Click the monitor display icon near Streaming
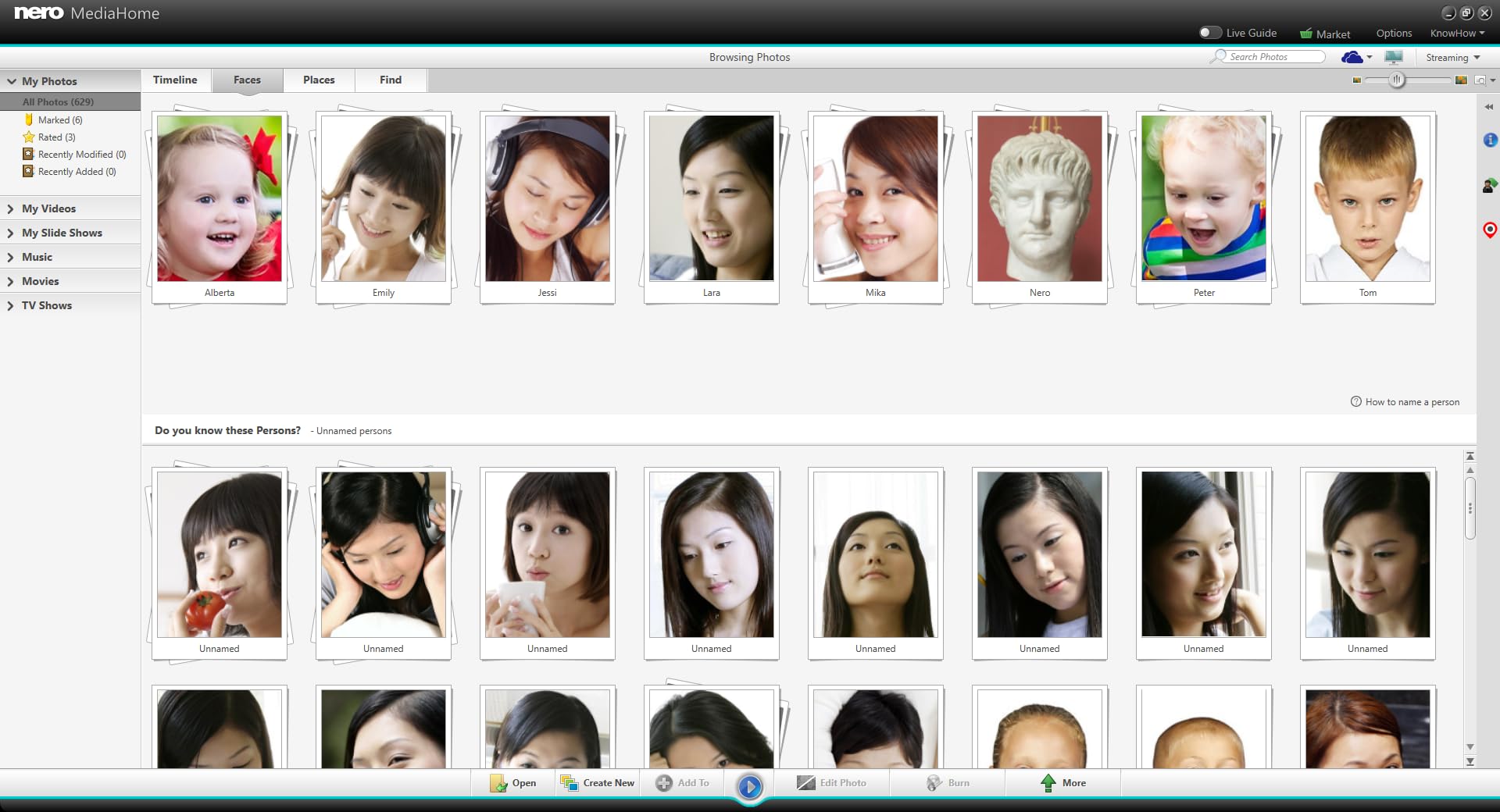 pos(1394,57)
